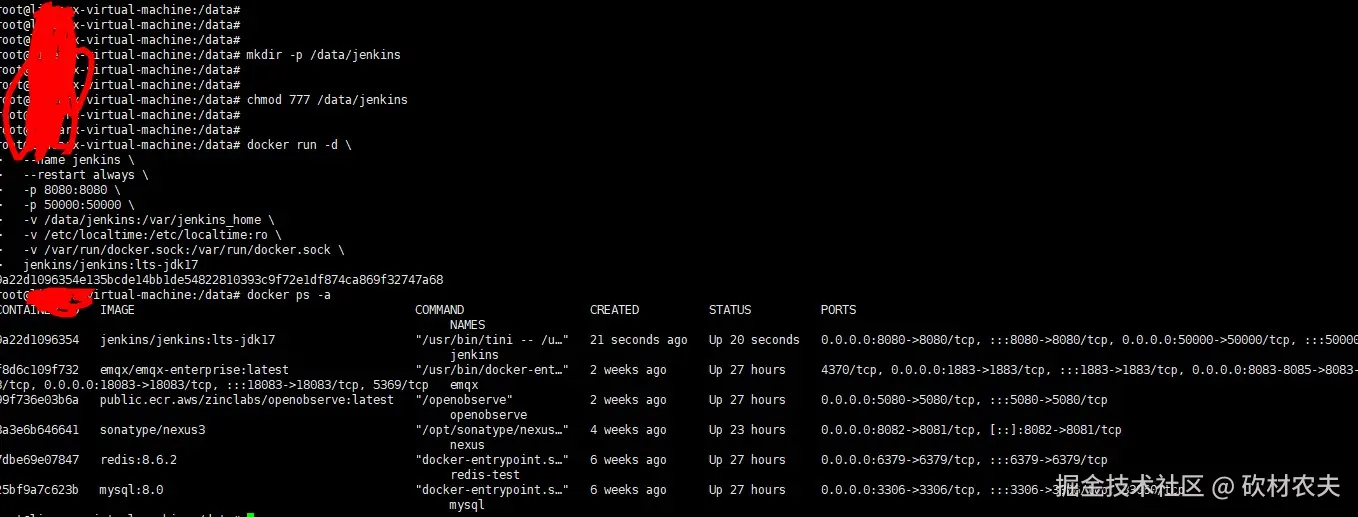Click the '/data/jenkins:/var/jenkins_home' volume line
This screenshot has height=517, width=1358.
click(149, 220)
